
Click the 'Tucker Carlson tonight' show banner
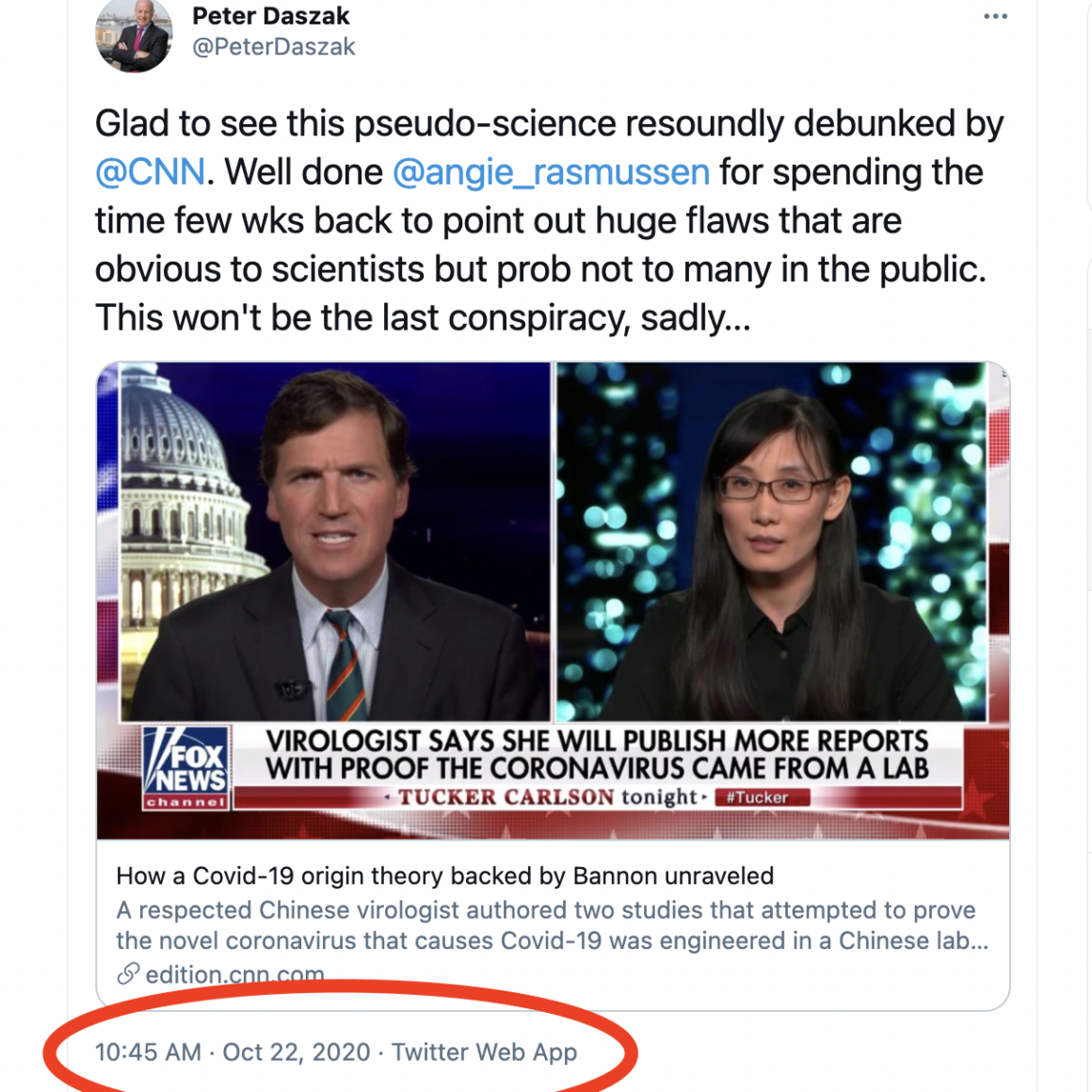pyautogui.click(x=546, y=797)
